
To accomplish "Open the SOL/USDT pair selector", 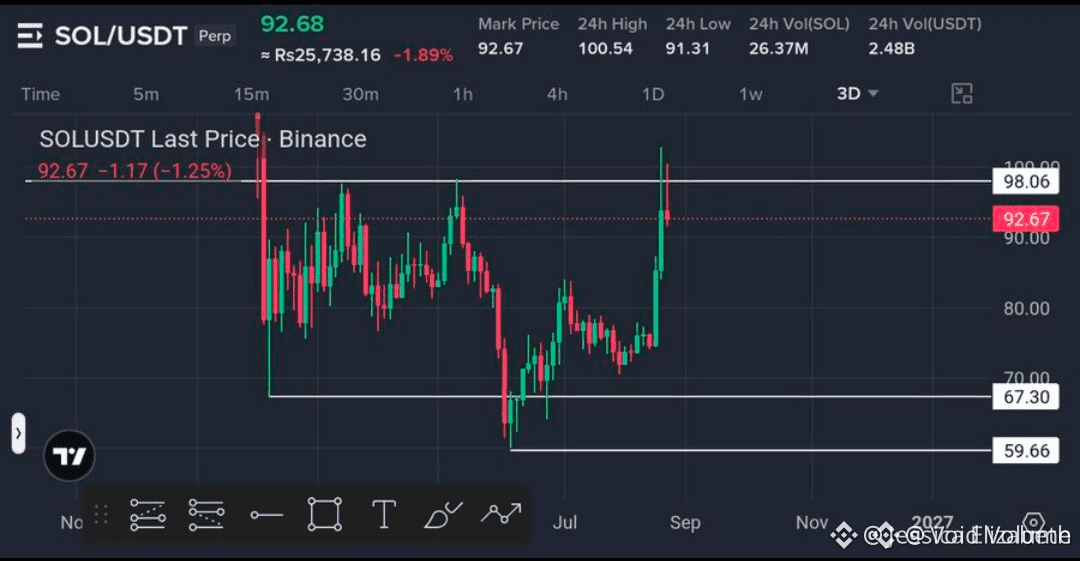I will point(121,36).
